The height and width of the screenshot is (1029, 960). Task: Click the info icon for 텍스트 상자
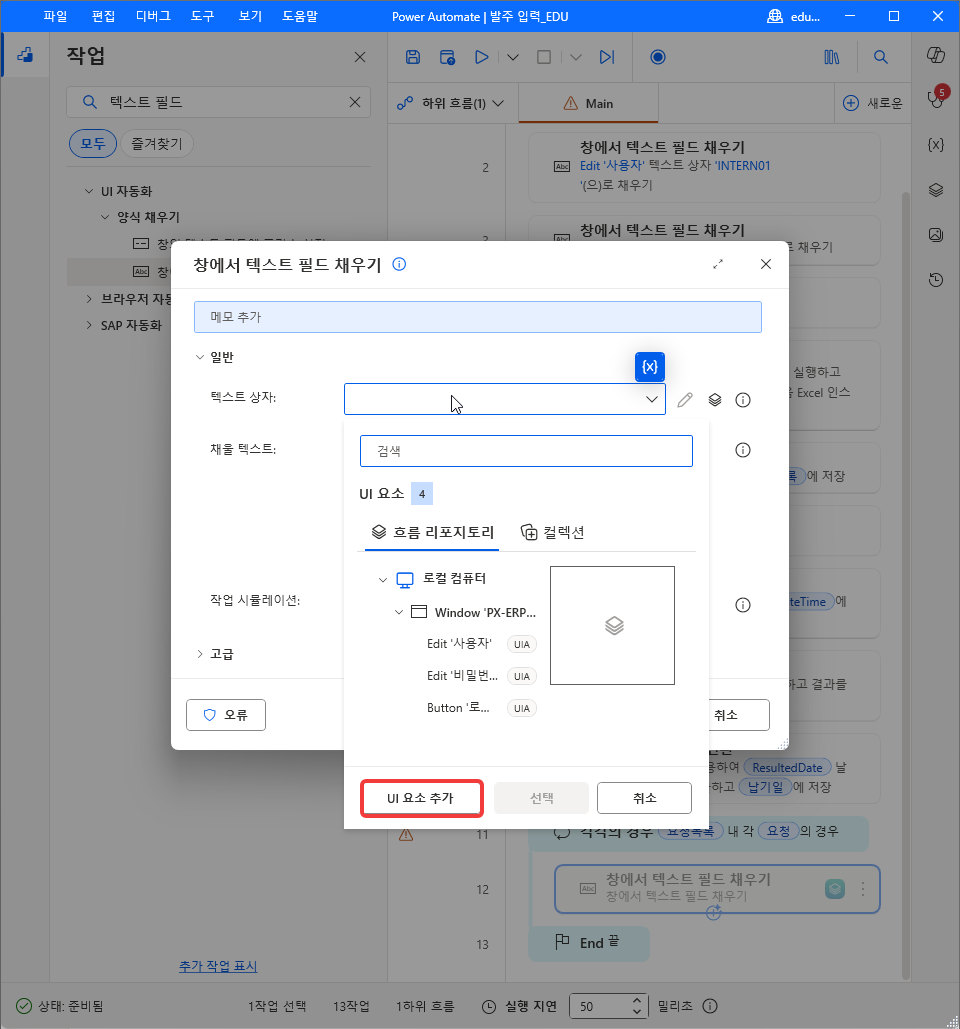[x=743, y=400]
